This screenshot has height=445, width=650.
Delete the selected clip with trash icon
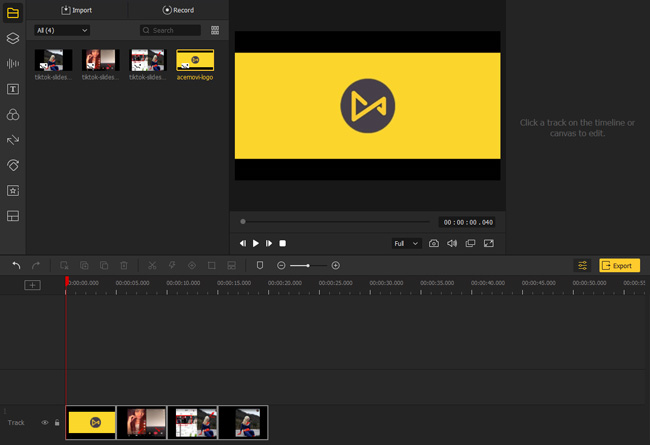pos(124,265)
